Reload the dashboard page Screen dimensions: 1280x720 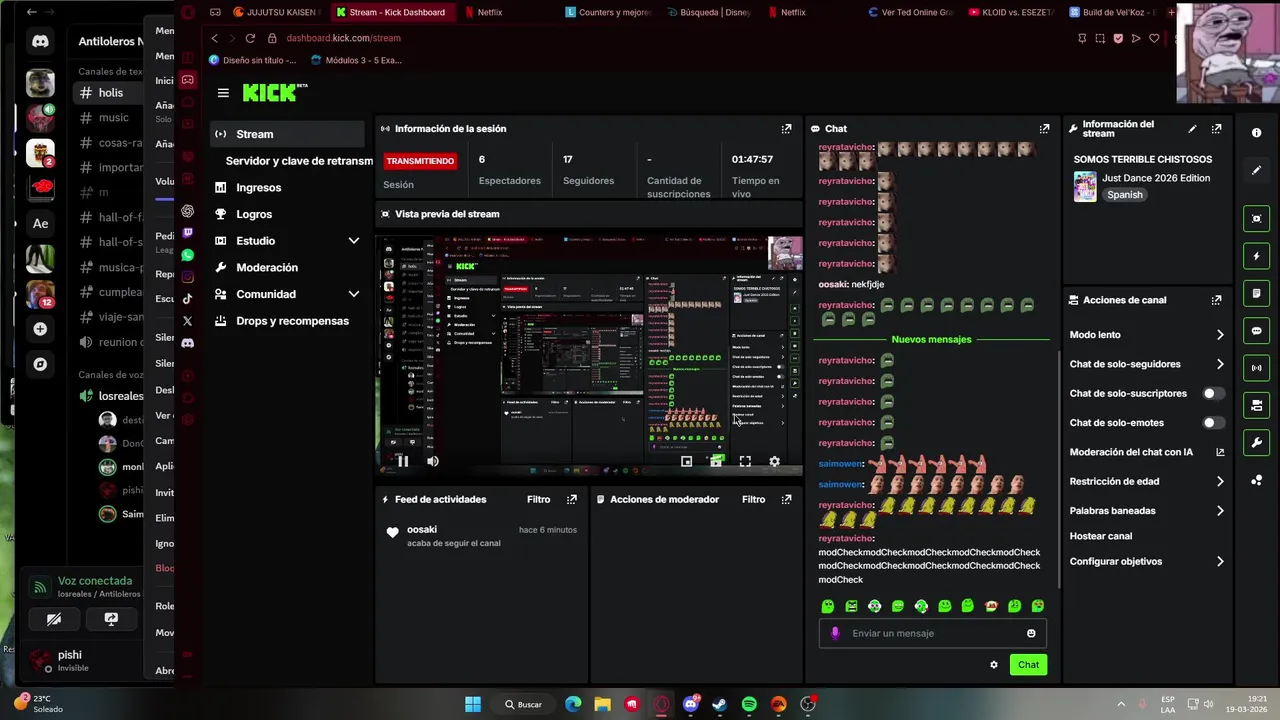point(250,38)
